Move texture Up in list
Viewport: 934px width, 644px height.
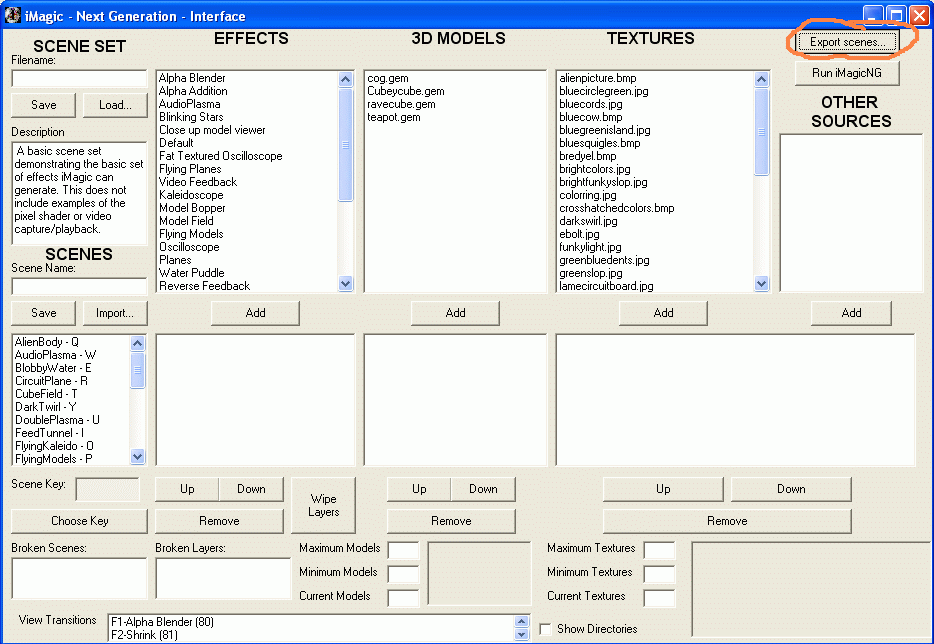(663, 489)
